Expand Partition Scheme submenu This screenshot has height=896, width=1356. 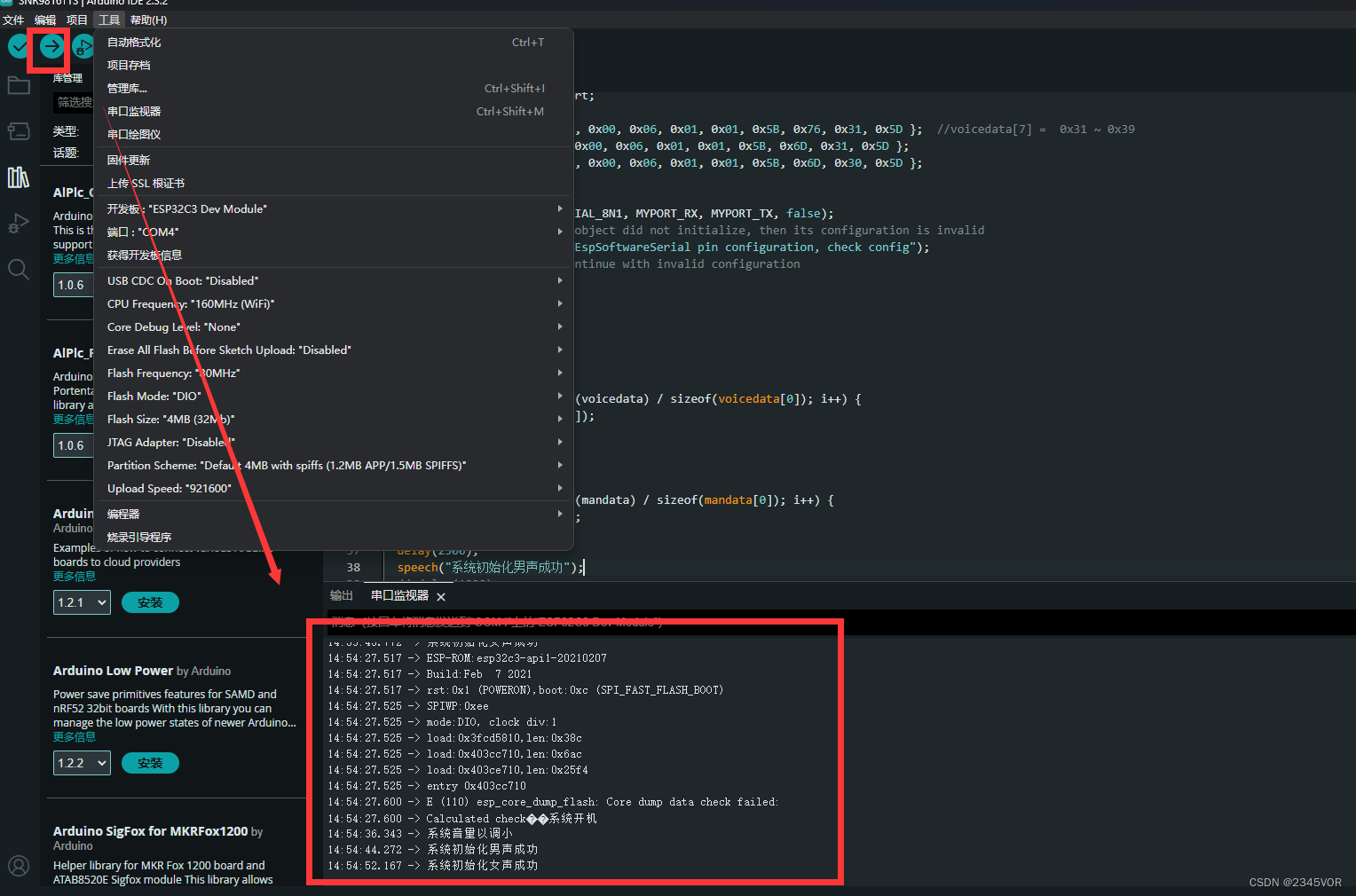click(334, 466)
